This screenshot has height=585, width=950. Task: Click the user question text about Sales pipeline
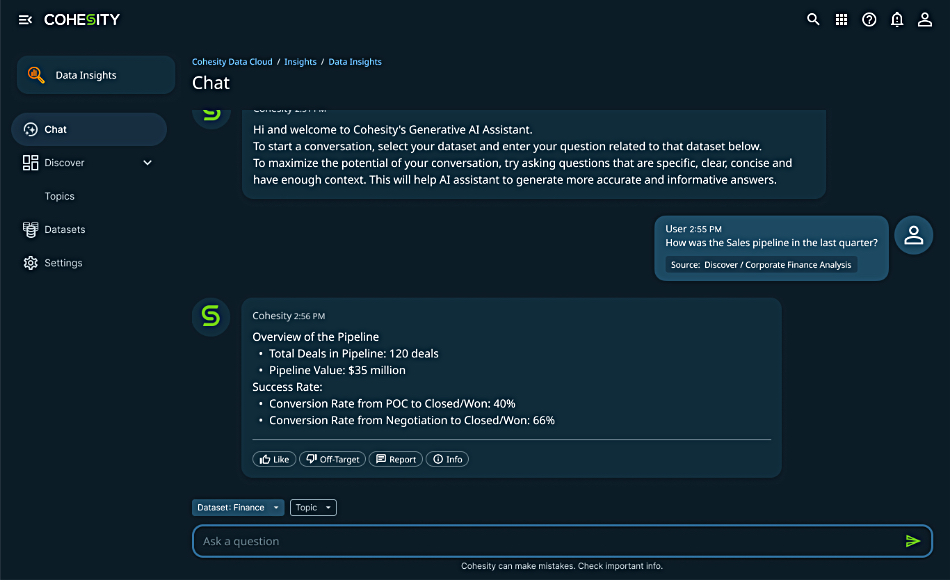[x=771, y=243]
